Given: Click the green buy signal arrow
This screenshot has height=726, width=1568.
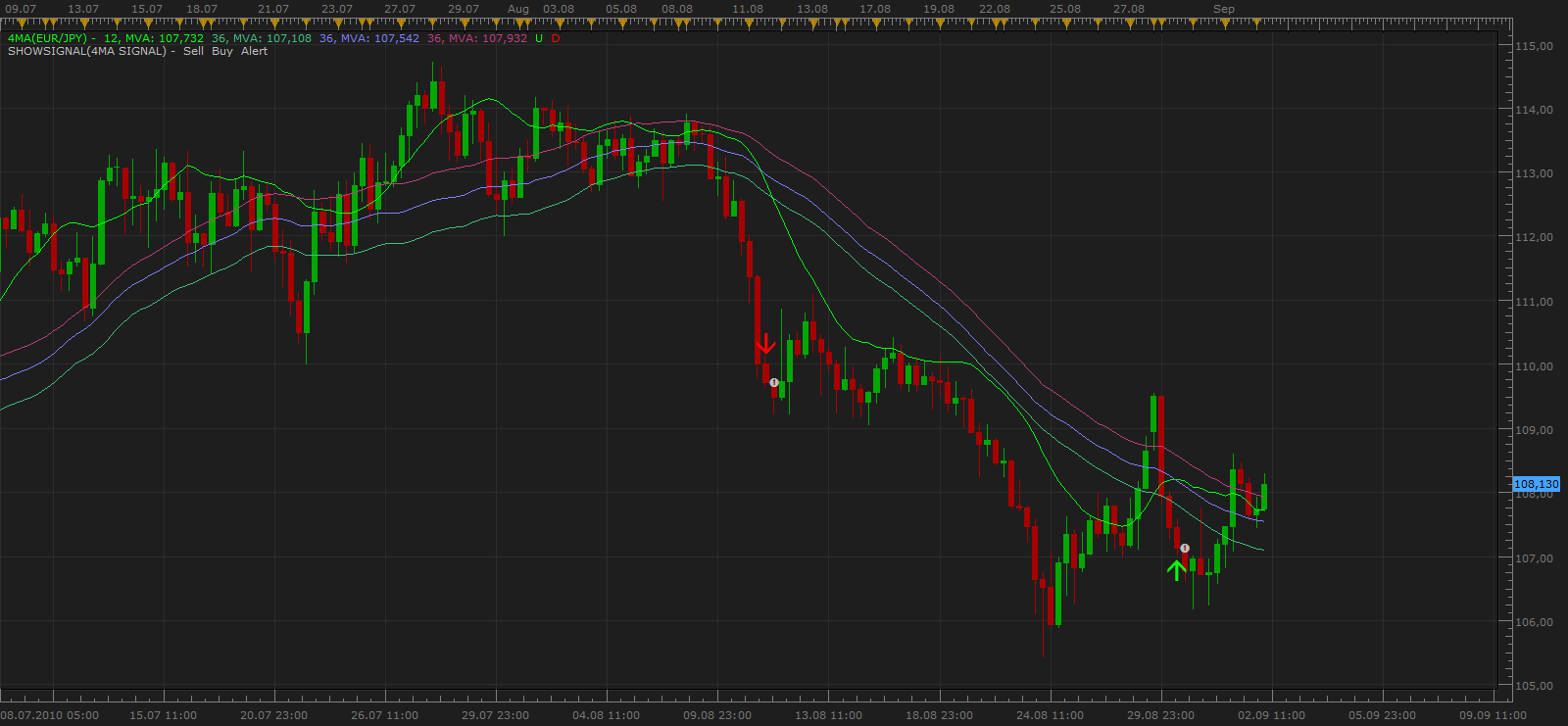Looking at the screenshot, I should click(x=1177, y=570).
